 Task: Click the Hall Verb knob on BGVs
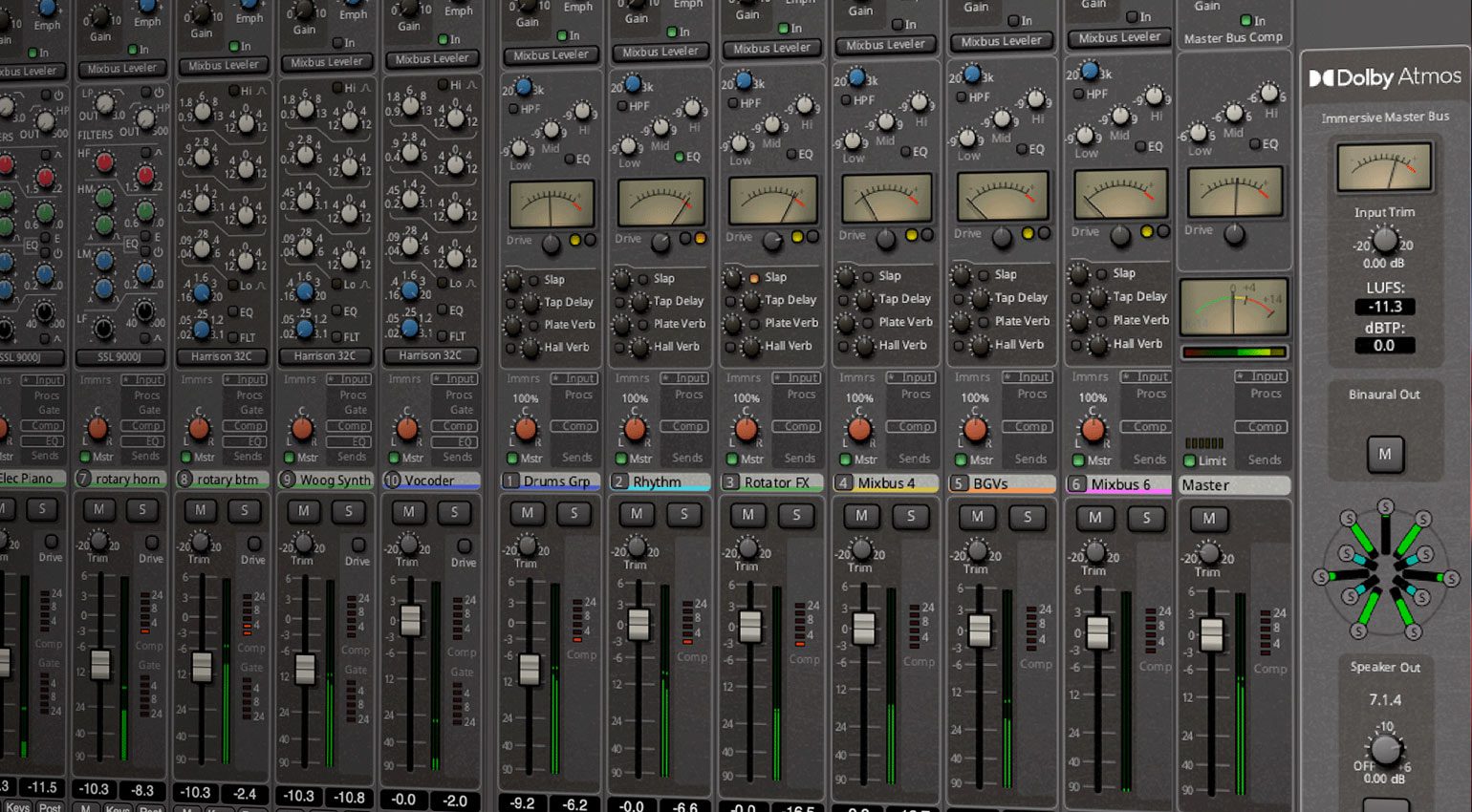pos(980,346)
